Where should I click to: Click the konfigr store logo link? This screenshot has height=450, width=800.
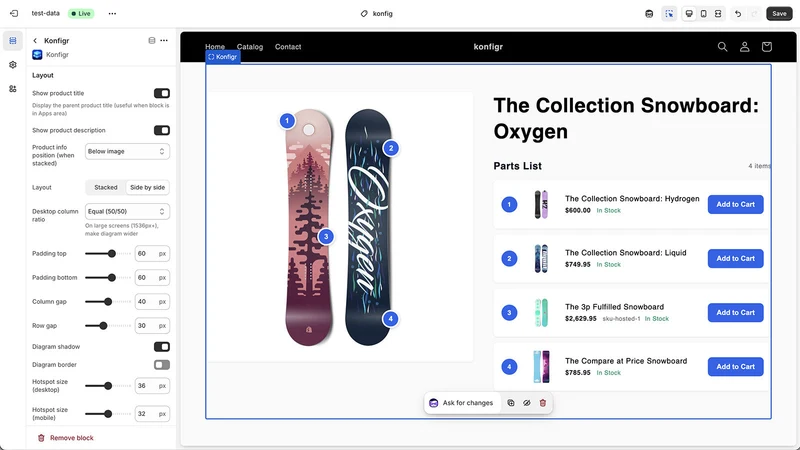(488, 47)
